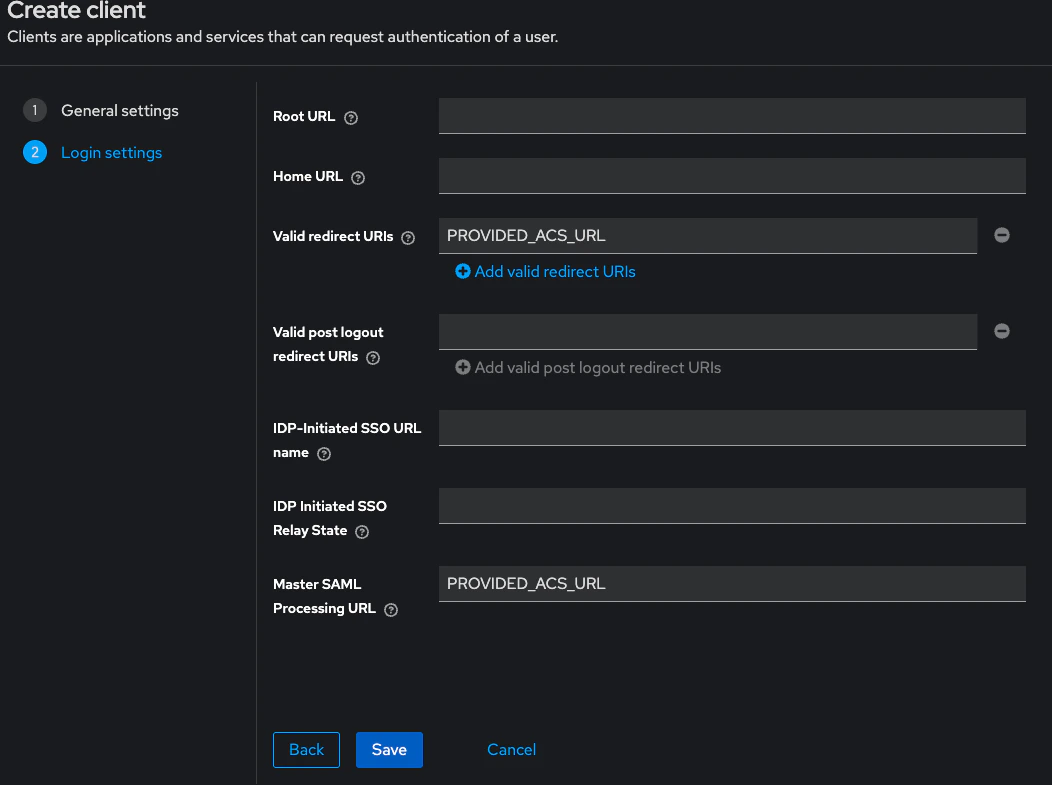Save the new client

[389, 749]
